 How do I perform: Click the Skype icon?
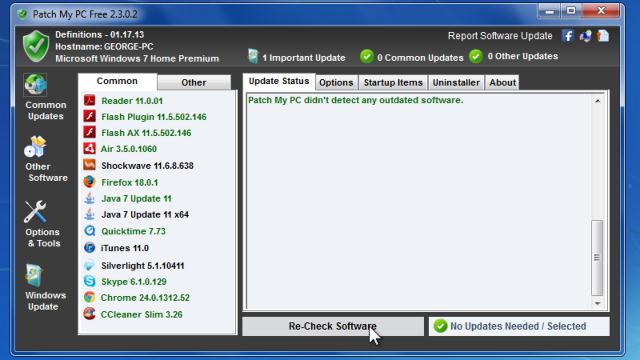[x=89, y=281]
